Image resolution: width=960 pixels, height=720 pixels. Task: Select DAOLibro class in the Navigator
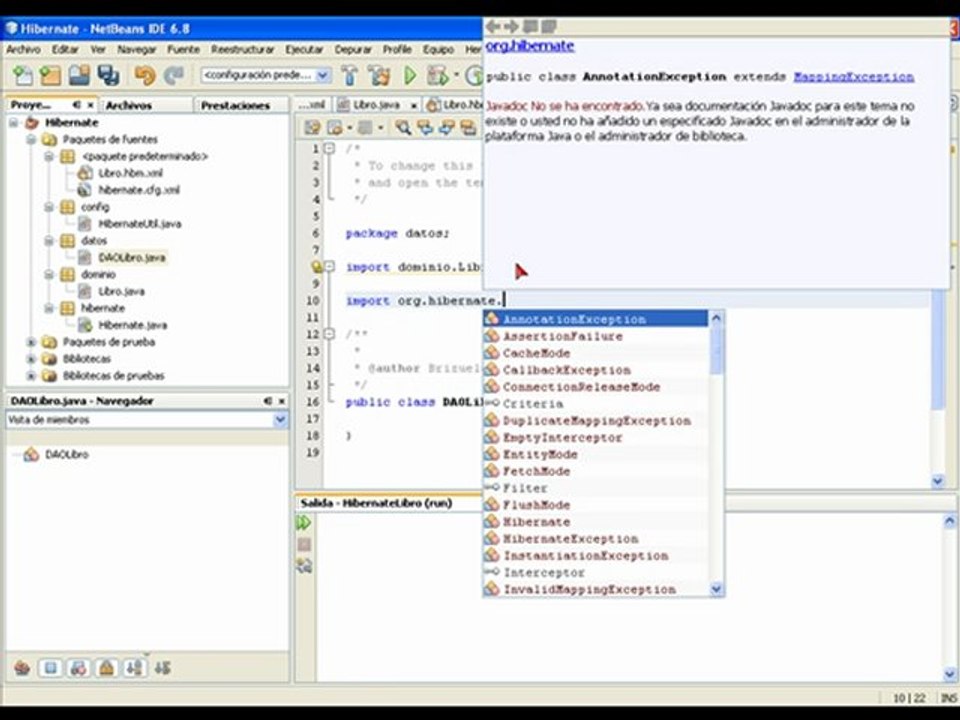[x=67, y=455]
